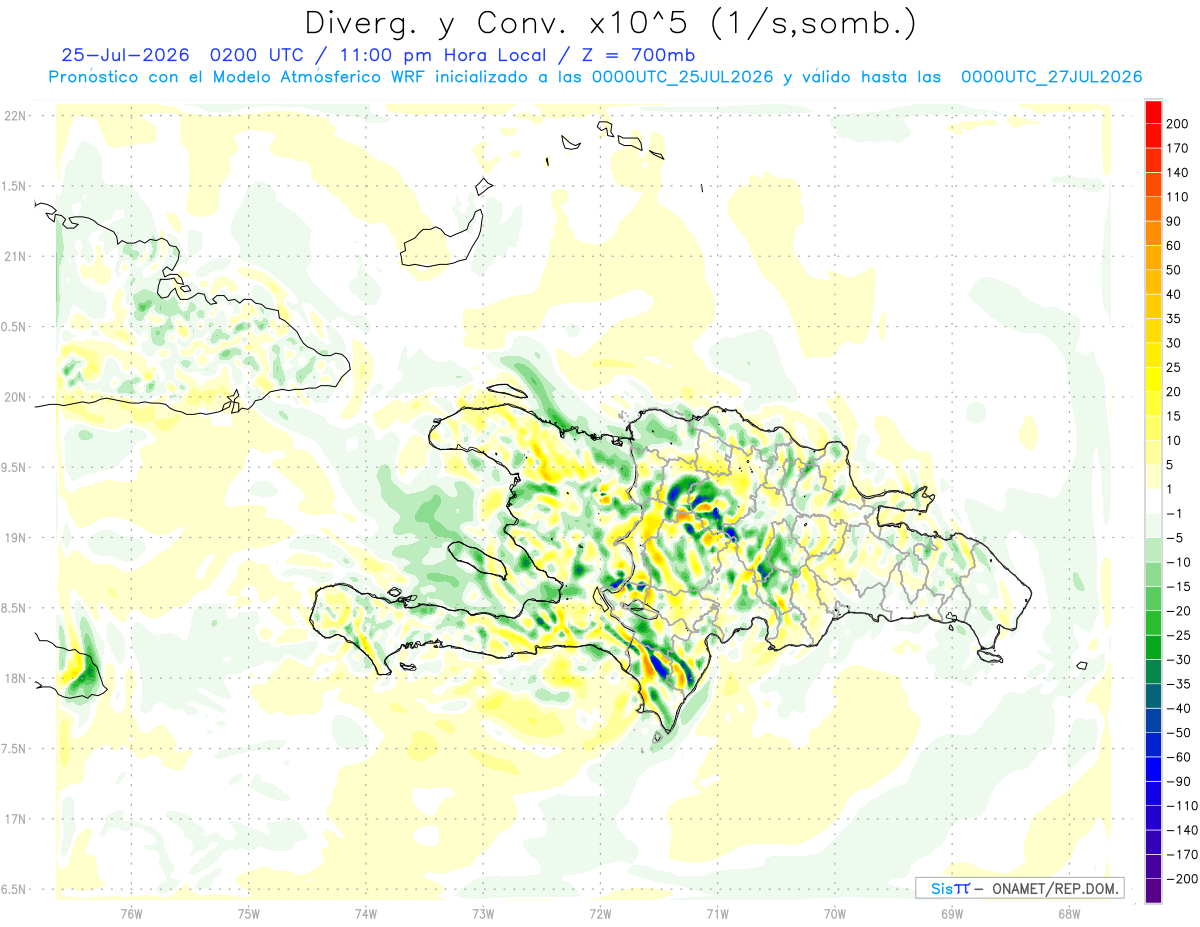Viewport: 1200px width, 927px height.
Task: Click the 9.5N axis label
Action: pyautogui.click(x=15, y=467)
